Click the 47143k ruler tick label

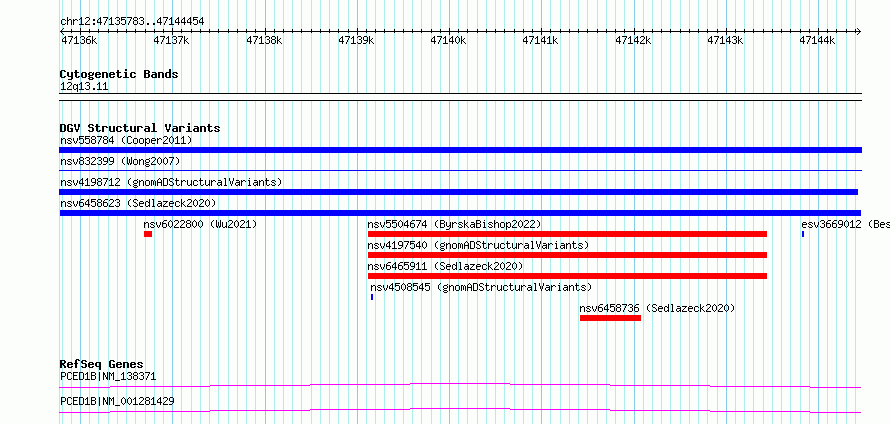[x=725, y=40]
